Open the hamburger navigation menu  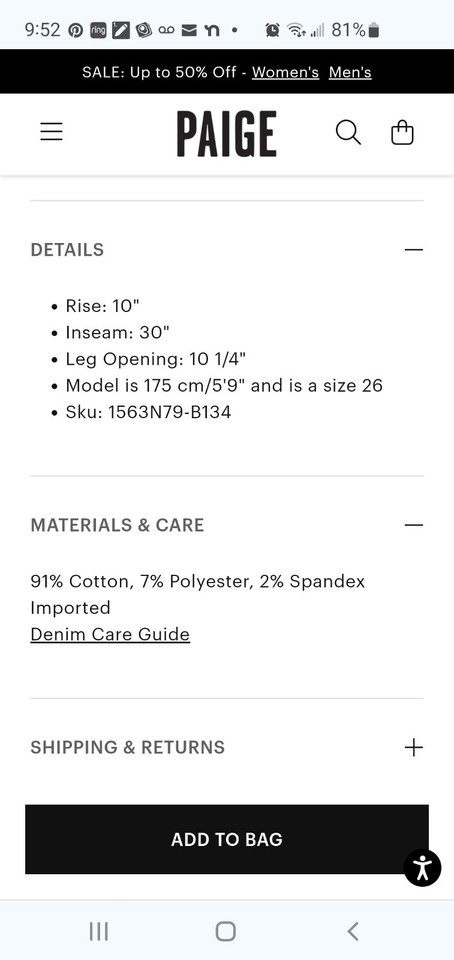click(51, 132)
